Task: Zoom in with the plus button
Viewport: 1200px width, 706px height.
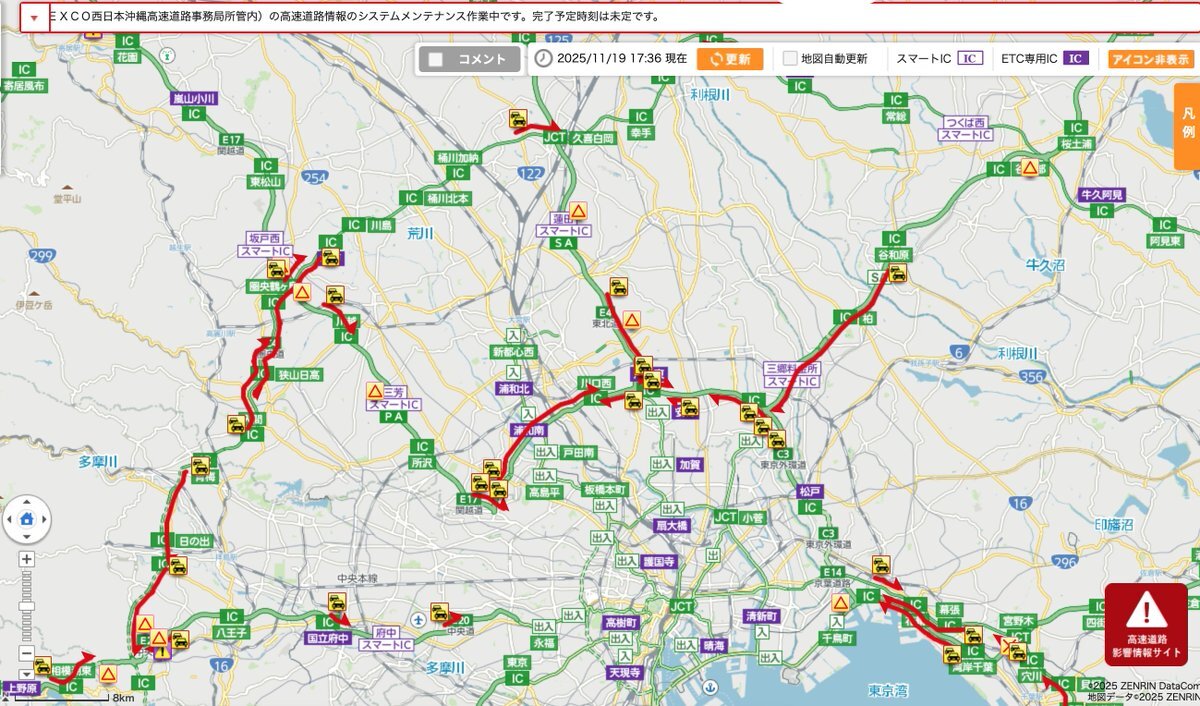Action: point(27,559)
